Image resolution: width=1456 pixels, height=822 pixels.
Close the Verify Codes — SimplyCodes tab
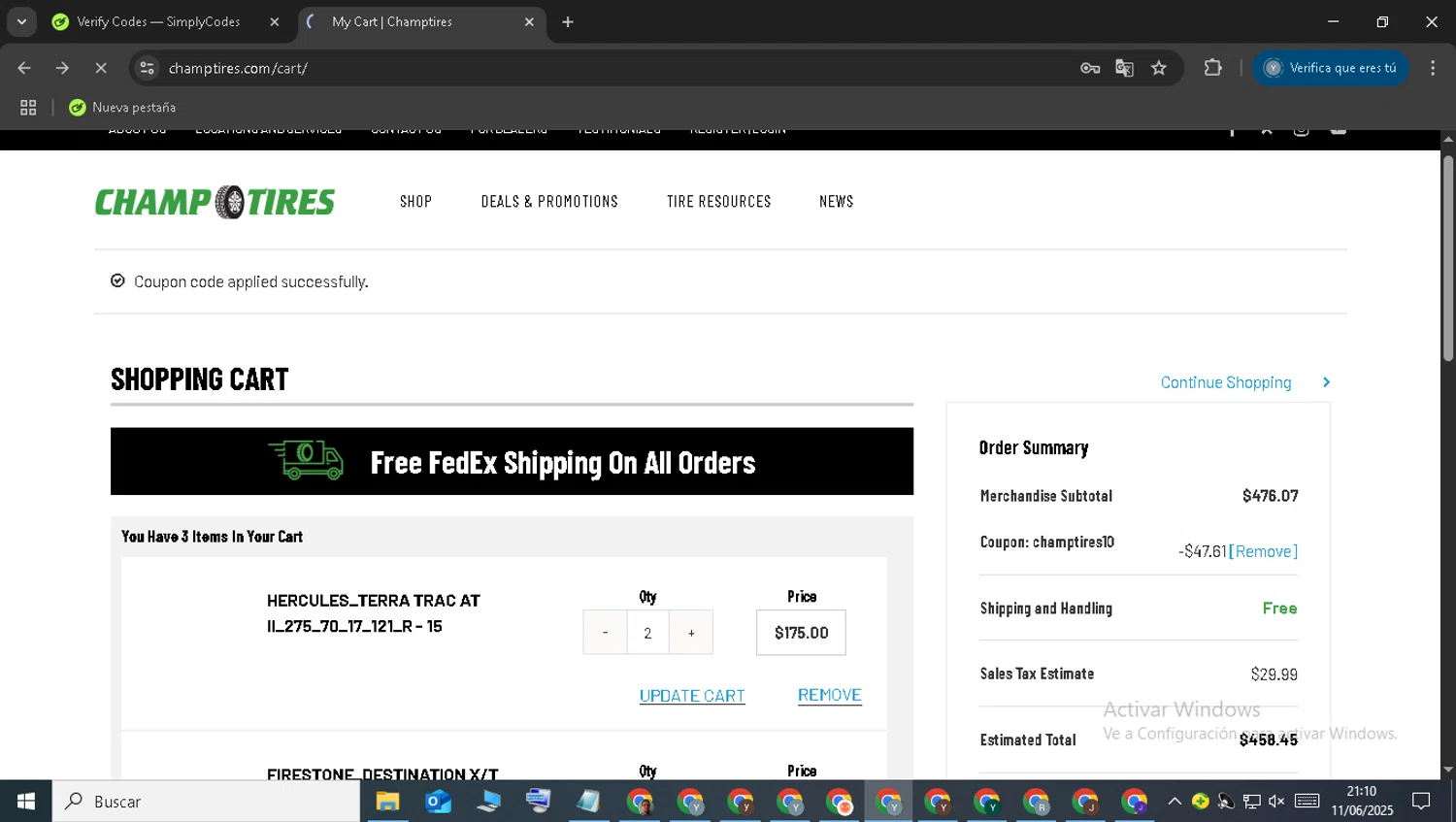274,21
